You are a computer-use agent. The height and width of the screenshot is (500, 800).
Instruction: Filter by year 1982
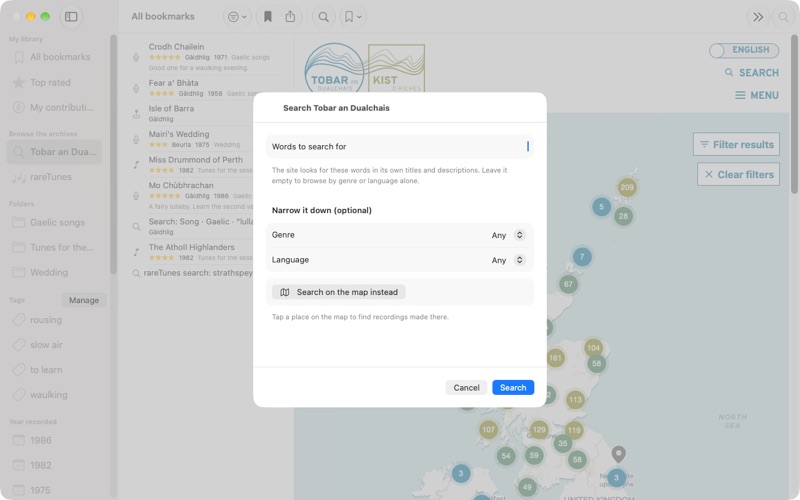click(55, 465)
